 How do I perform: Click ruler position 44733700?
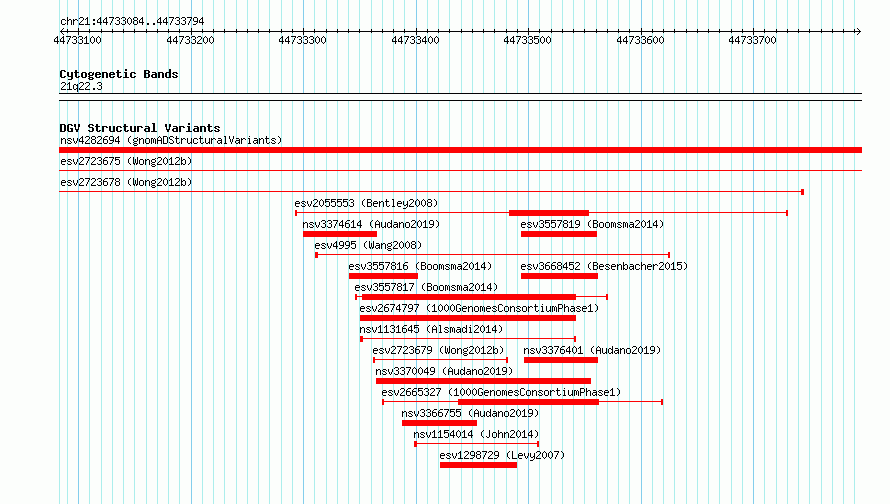click(x=753, y=40)
